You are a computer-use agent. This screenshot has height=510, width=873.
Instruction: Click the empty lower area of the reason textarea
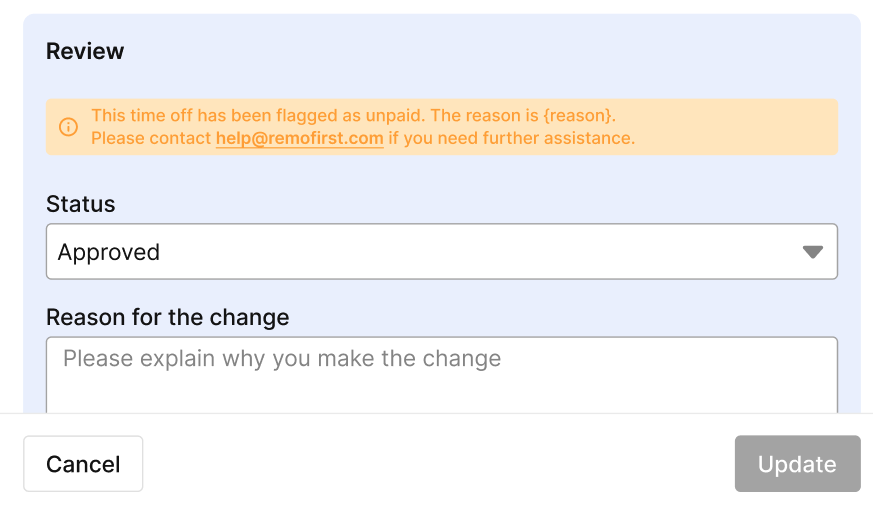[x=442, y=395]
